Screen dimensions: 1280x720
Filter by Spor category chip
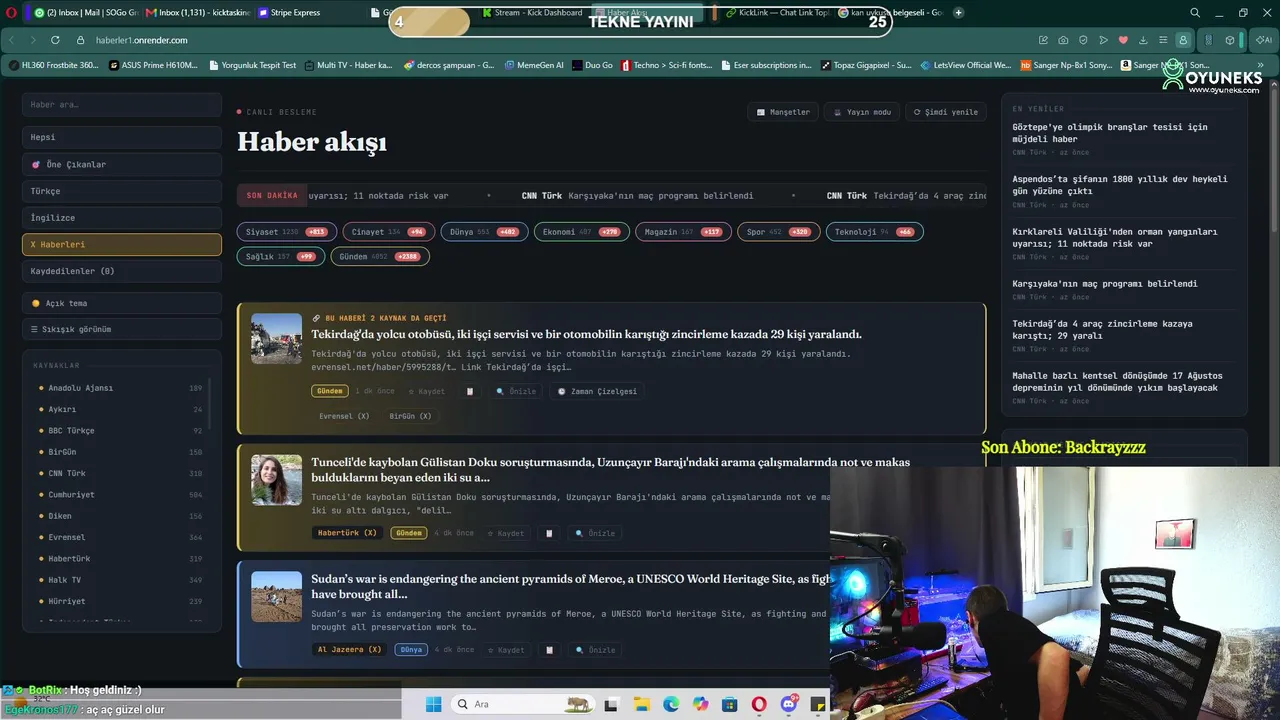coord(778,232)
